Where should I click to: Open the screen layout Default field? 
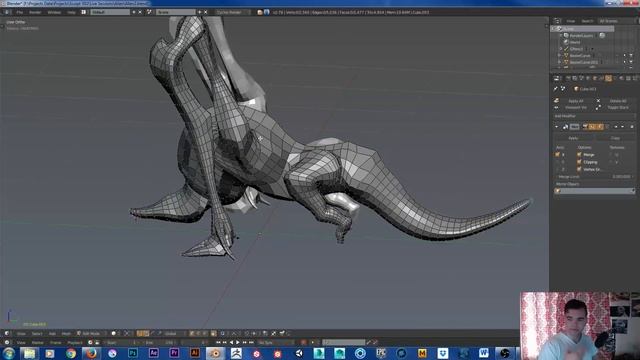110,12
